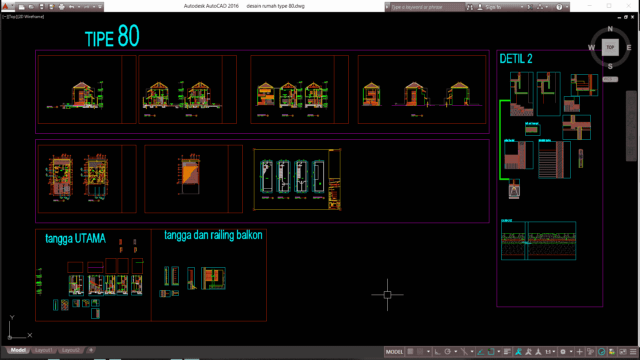The height and width of the screenshot is (360, 640).
Task: Click the TOP face of the ViewCube
Action: 610,47
